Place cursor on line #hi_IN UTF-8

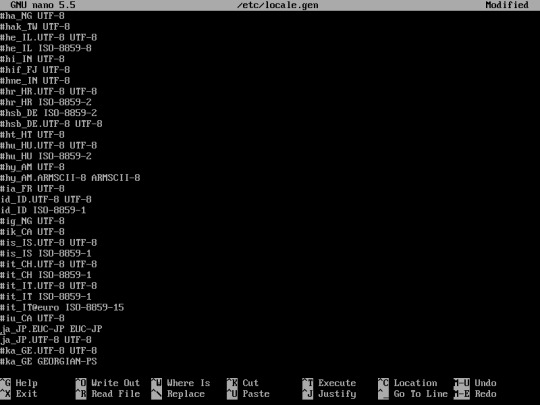pos(32,59)
